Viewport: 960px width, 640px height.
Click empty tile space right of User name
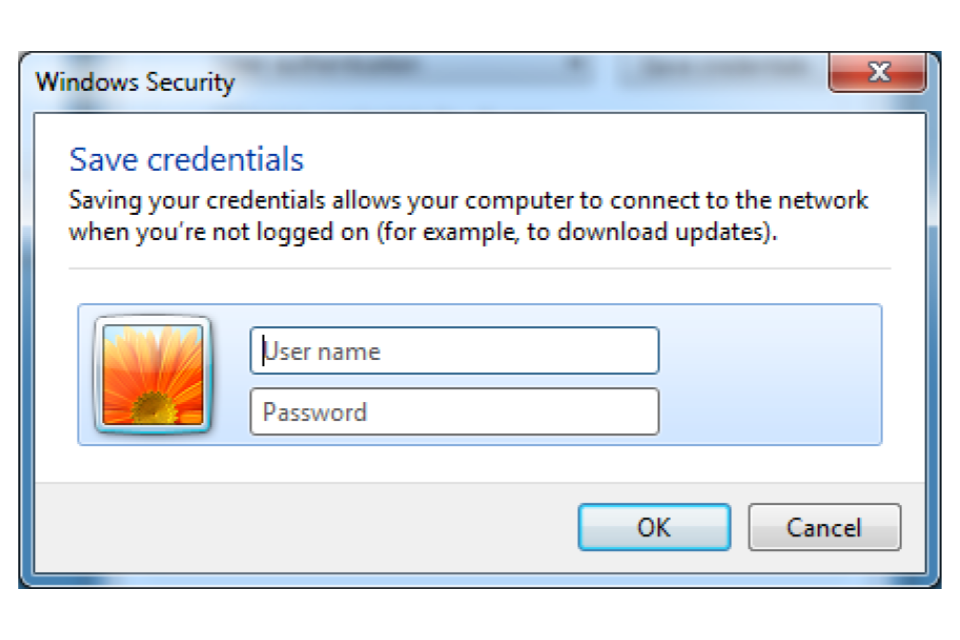point(770,351)
